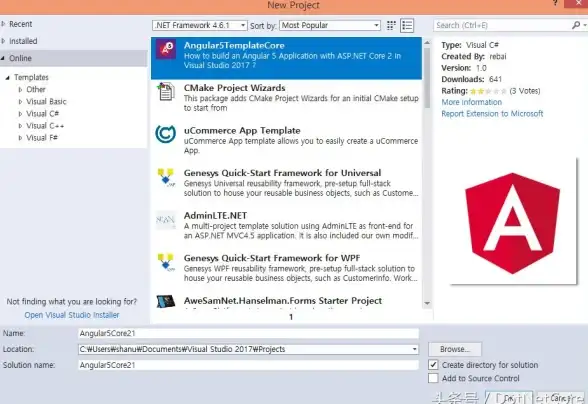The height and width of the screenshot is (404, 588).
Task: Click the search magnifier icon
Action: click(576, 25)
